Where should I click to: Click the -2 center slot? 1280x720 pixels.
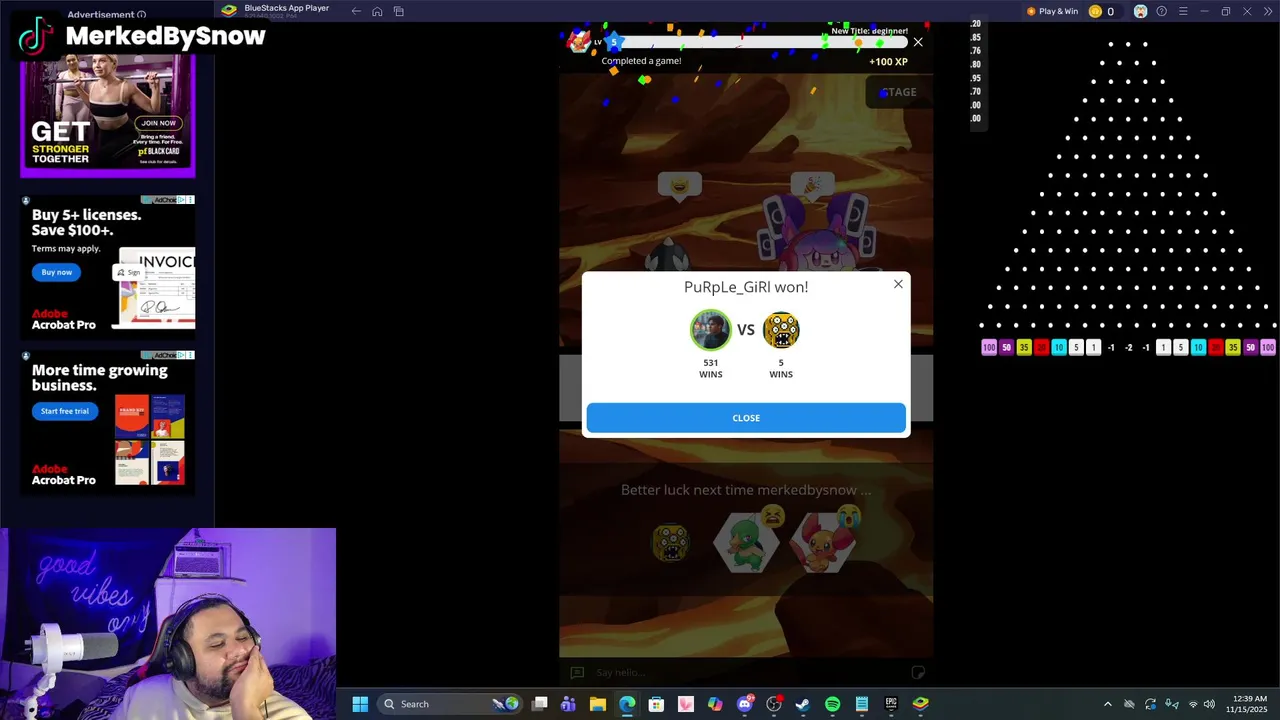[1129, 347]
